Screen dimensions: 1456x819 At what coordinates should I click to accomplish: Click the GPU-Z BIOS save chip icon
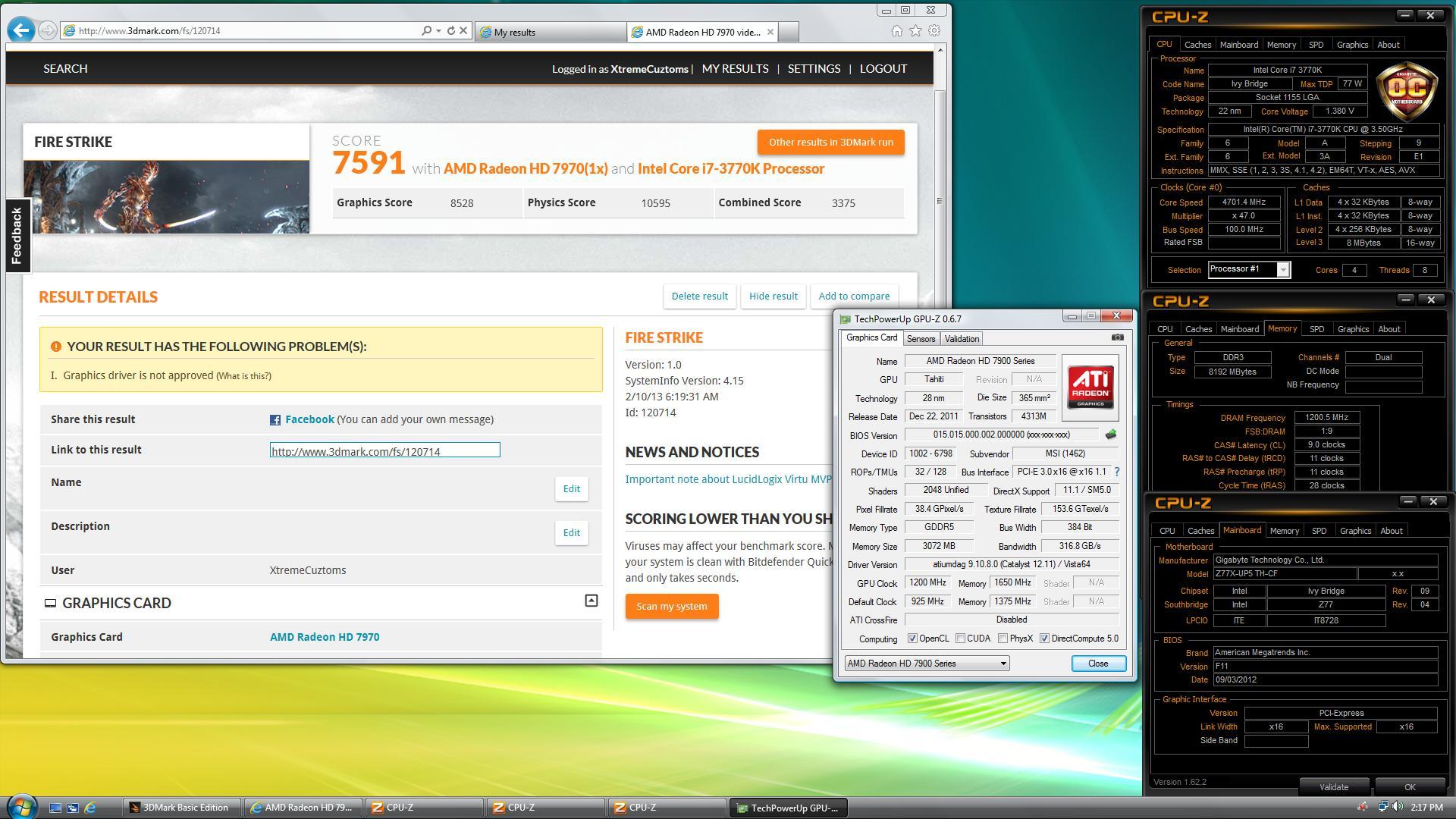pyautogui.click(x=1111, y=435)
